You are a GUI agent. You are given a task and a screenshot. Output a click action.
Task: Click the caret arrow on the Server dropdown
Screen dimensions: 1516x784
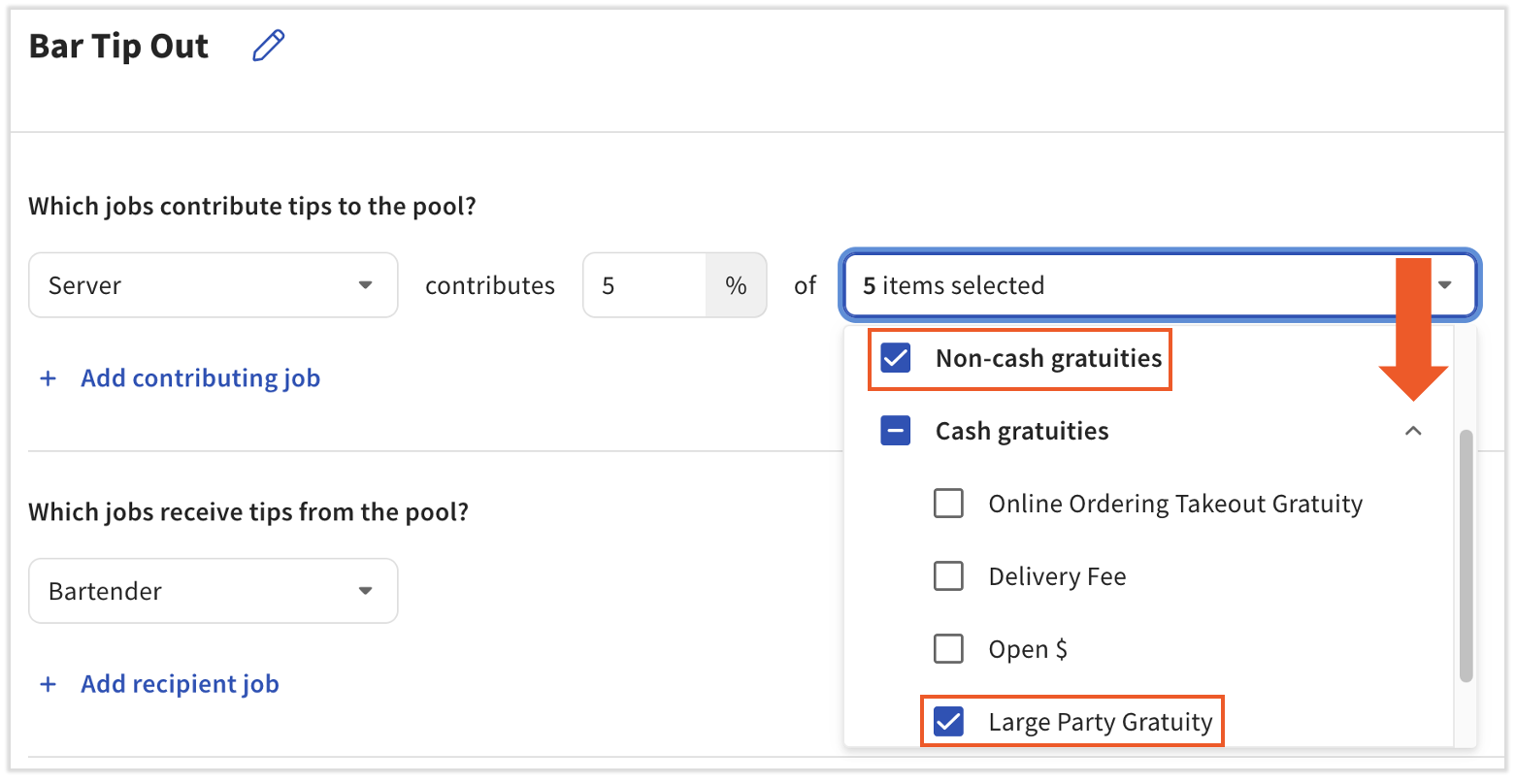pos(366,284)
